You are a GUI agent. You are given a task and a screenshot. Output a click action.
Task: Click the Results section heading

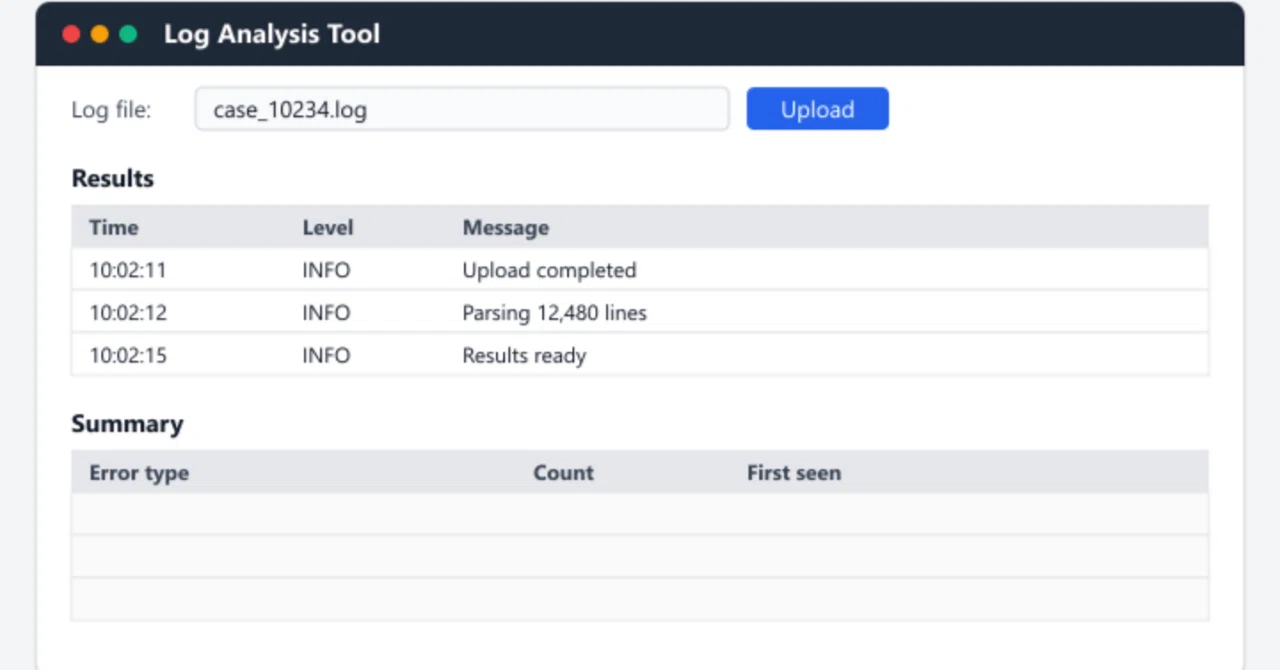(113, 178)
